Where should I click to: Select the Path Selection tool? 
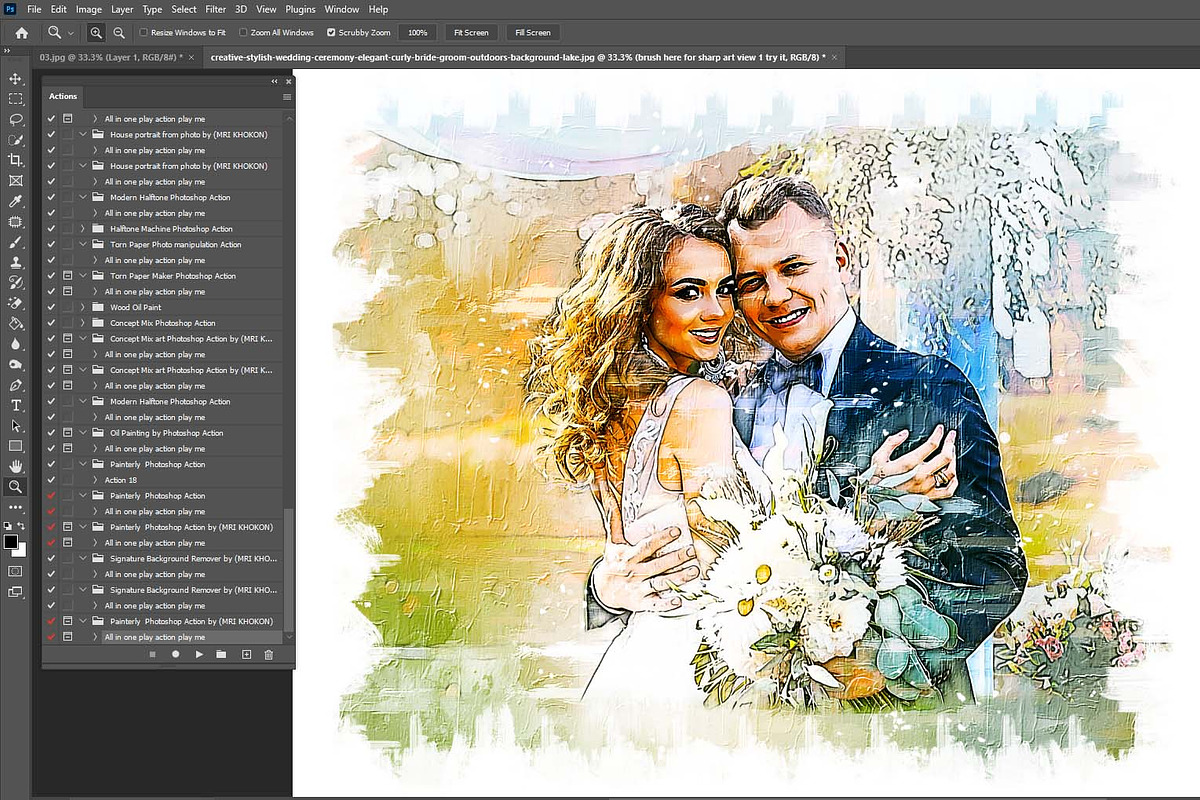15,426
